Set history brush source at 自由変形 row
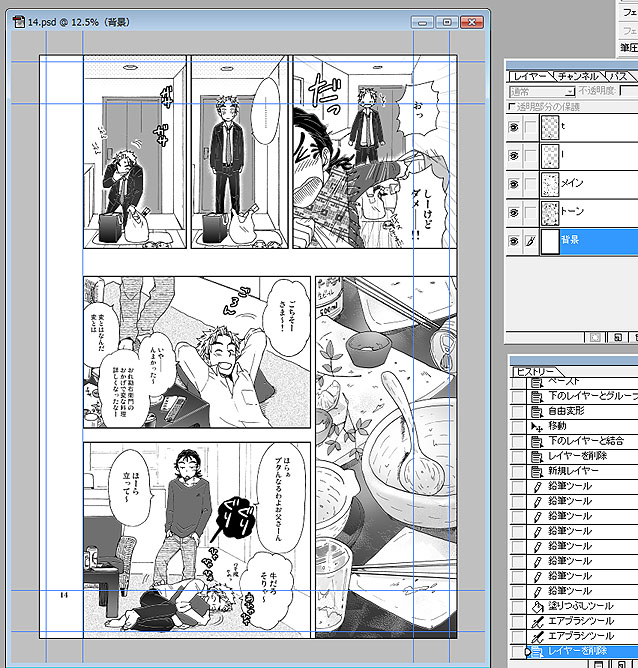638x668 pixels. pyautogui.click(x=517, y=412)
